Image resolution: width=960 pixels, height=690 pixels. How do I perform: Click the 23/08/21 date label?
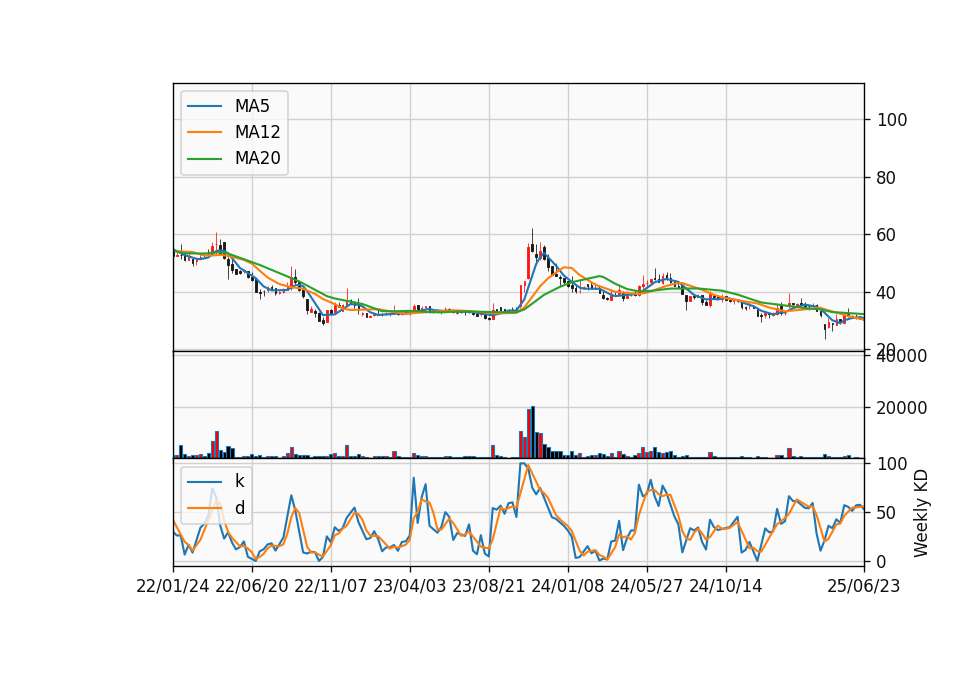(489, 586)
